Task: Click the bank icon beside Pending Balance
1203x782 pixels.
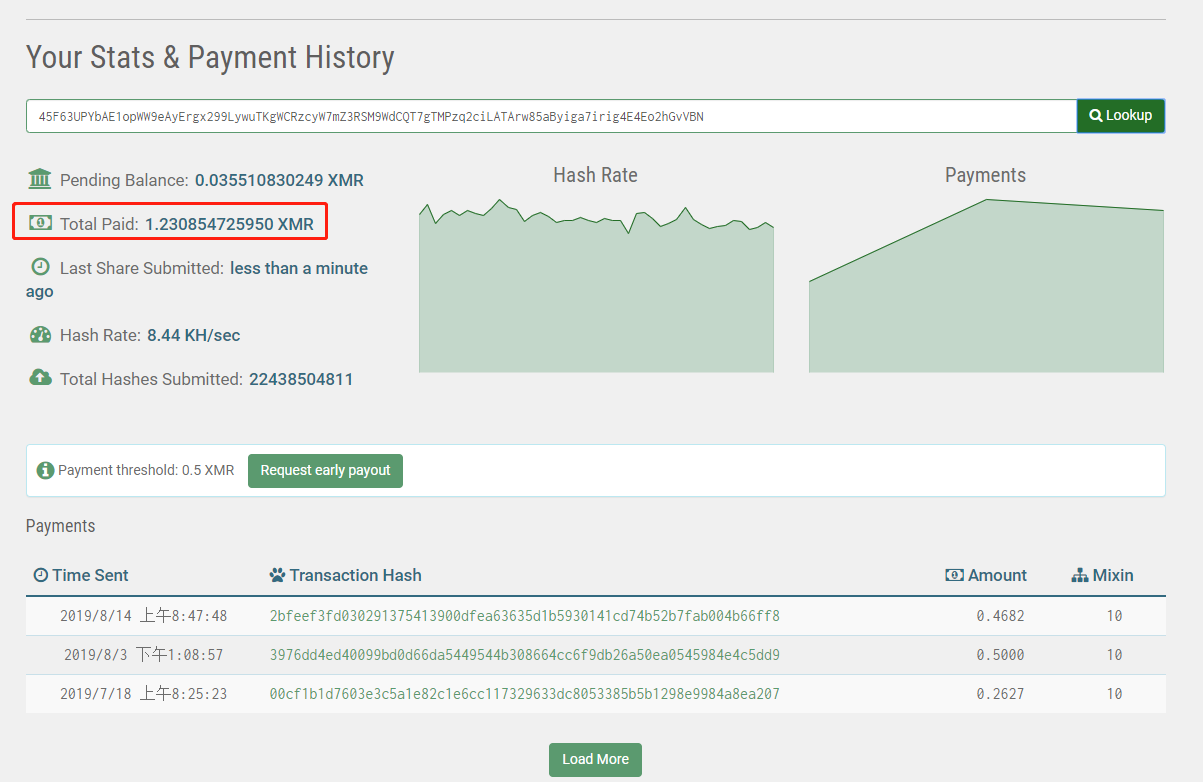Action: pyautogui.click(x=40, y=179)
